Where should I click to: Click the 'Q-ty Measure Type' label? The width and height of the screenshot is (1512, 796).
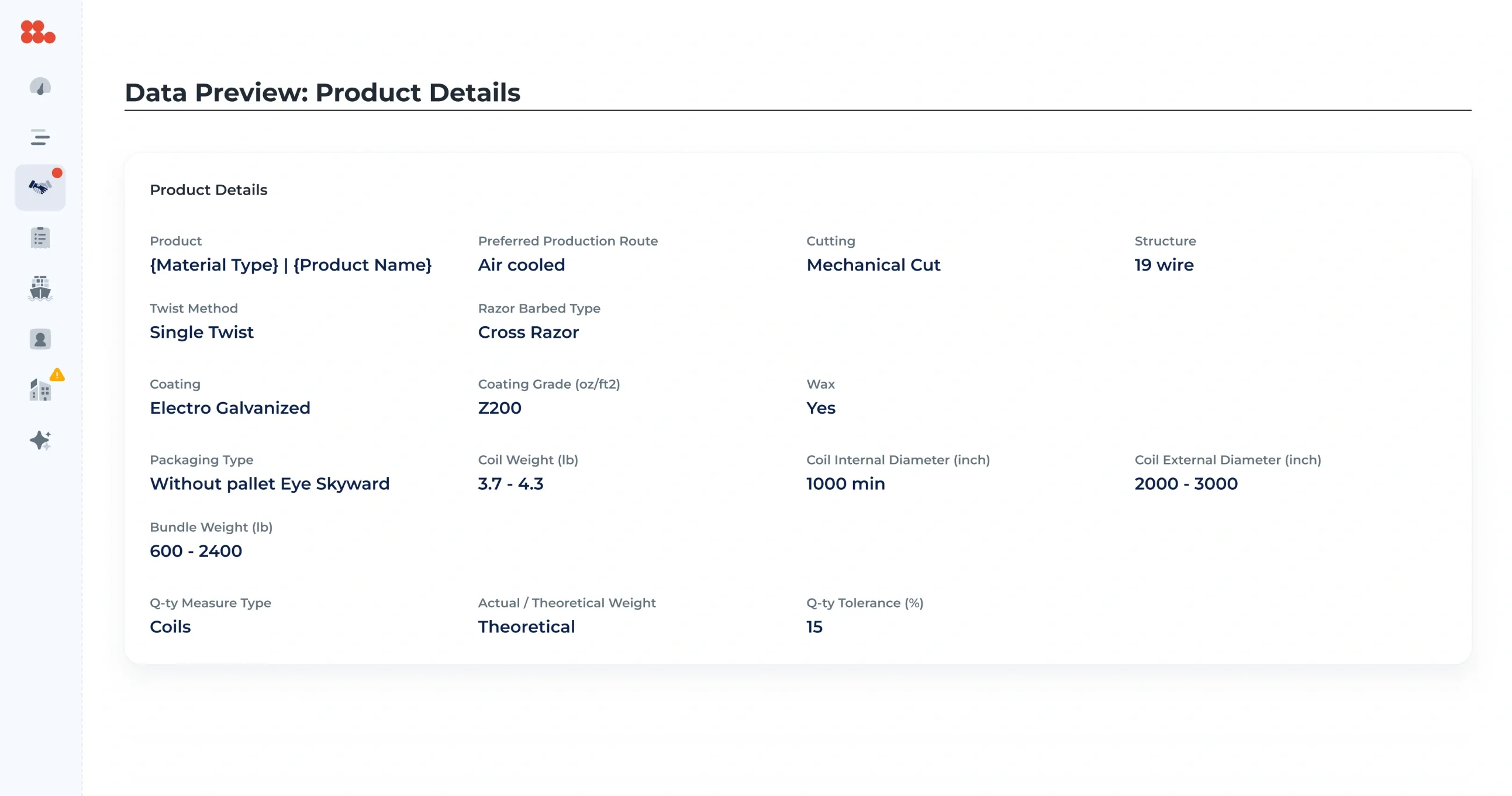[x=210, y=603]
